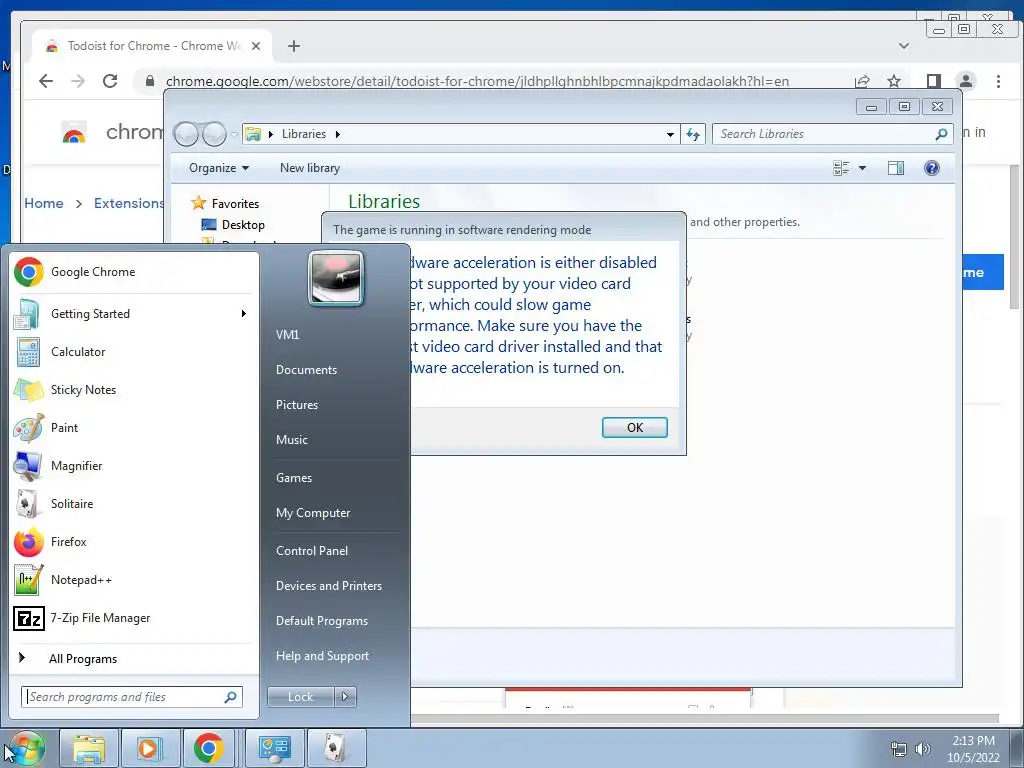Click the Windows Start orb

pyautogui.click(x=25, y=748)
